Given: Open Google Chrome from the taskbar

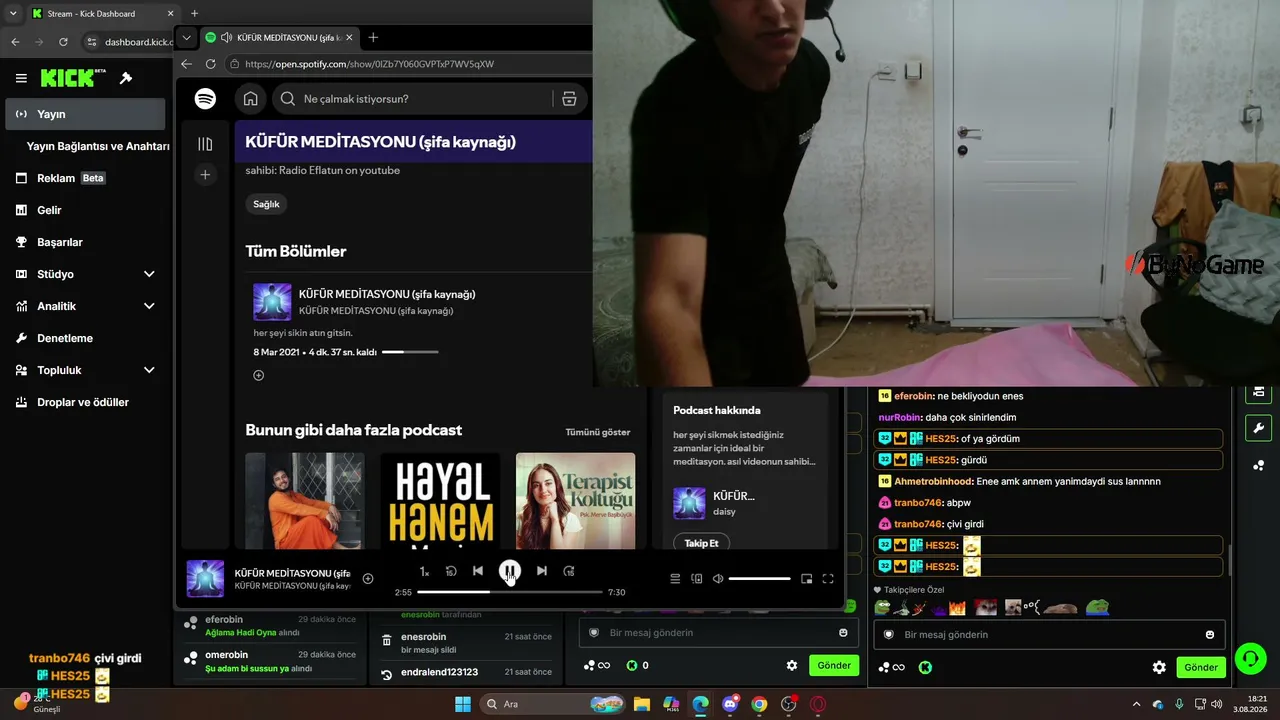Looking at the screenshot, I should [x=759, y=704].
